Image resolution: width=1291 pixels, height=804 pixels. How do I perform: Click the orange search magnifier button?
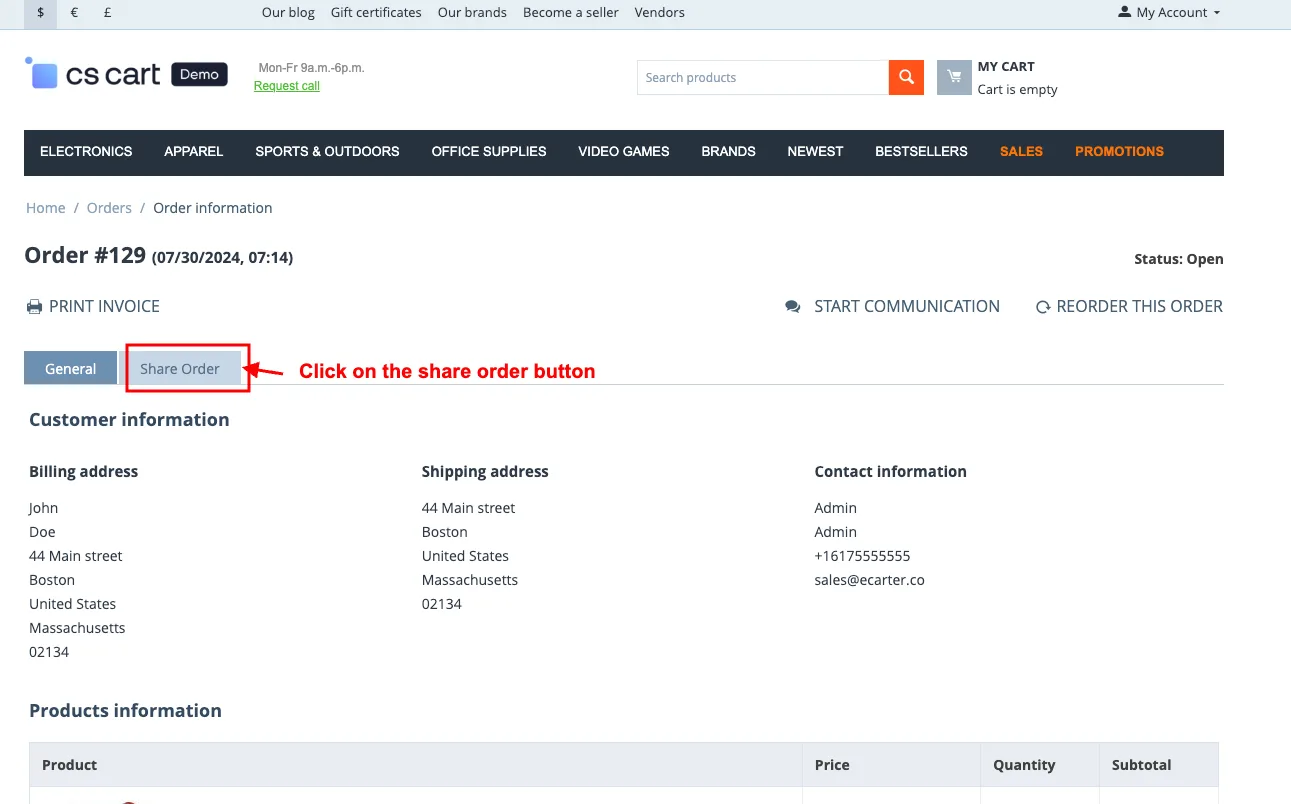[x=906, y=77]
